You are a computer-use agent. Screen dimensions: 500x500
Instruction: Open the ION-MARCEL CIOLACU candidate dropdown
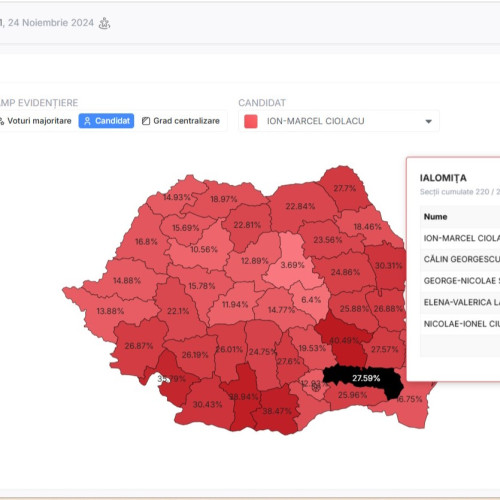[339, 121]
